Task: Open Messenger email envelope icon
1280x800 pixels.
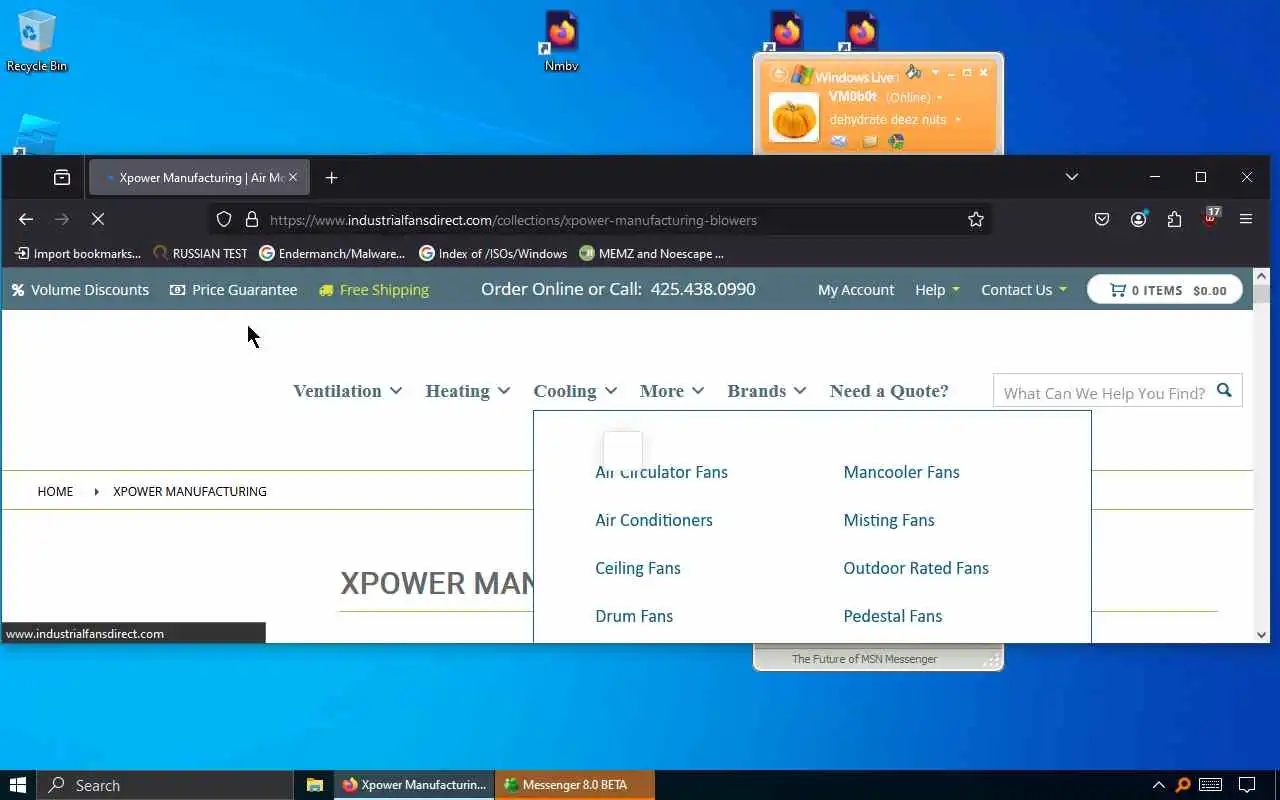Action: point(839,142)
